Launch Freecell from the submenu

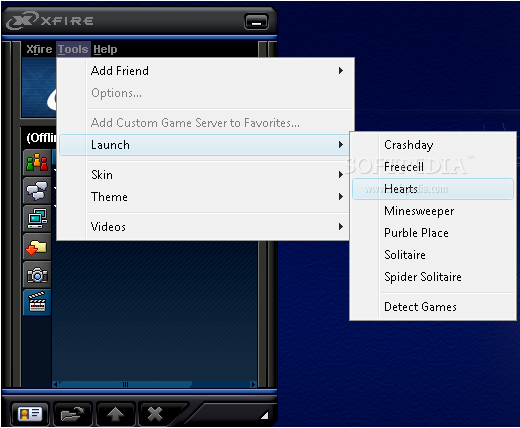433,167
